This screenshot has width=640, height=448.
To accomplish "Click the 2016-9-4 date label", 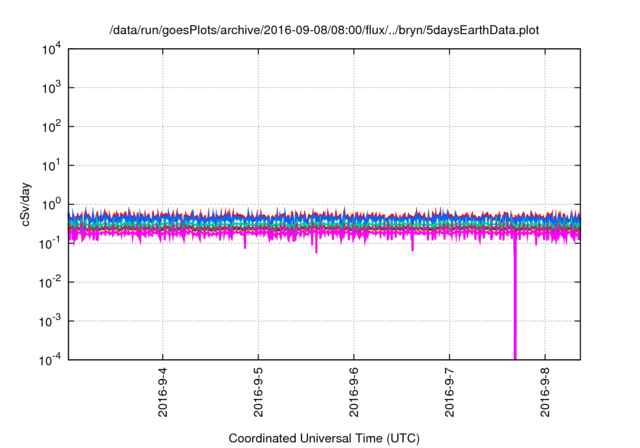I will (162, 392).
